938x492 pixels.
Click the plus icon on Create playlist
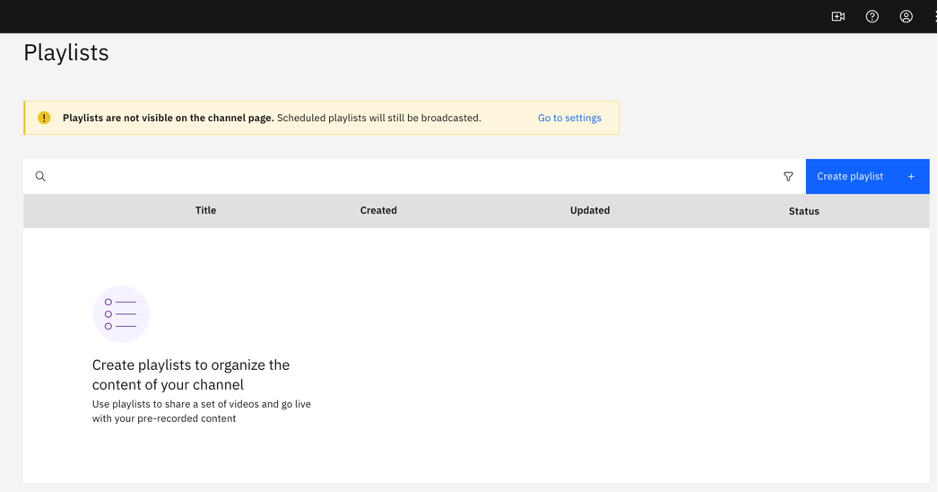911,177
